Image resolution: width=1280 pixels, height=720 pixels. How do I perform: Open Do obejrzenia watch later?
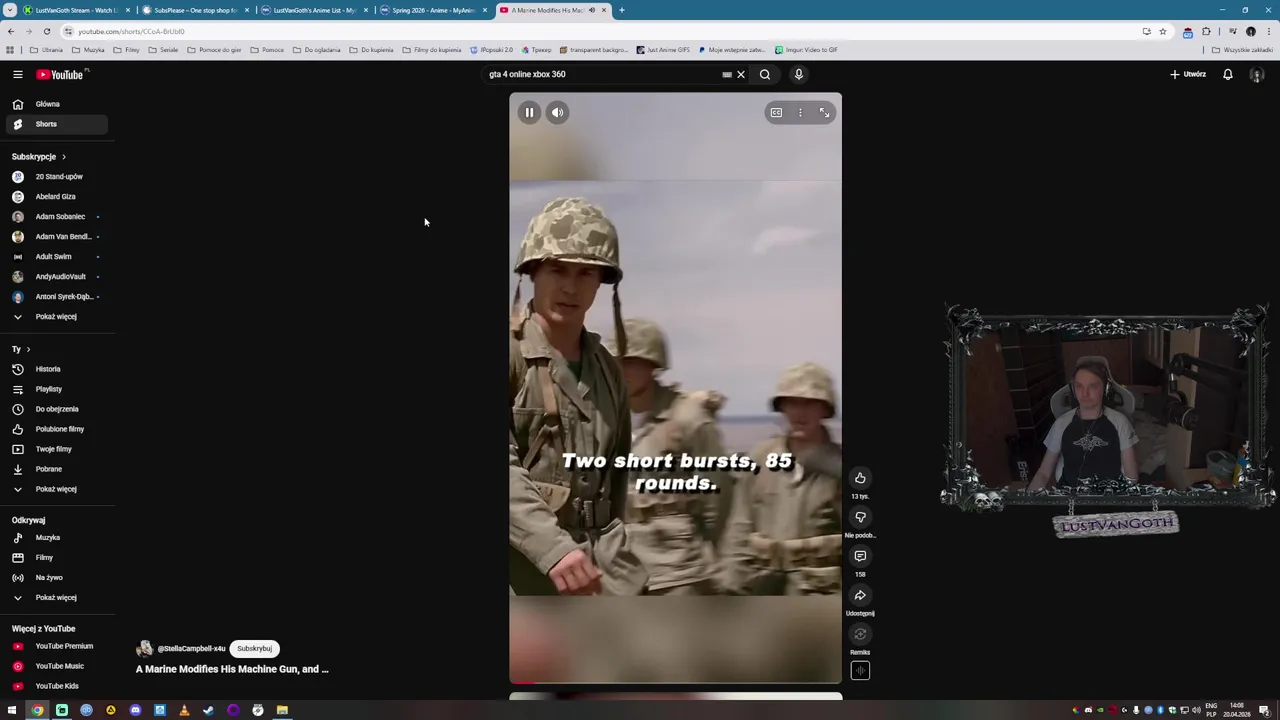[56, 409]
